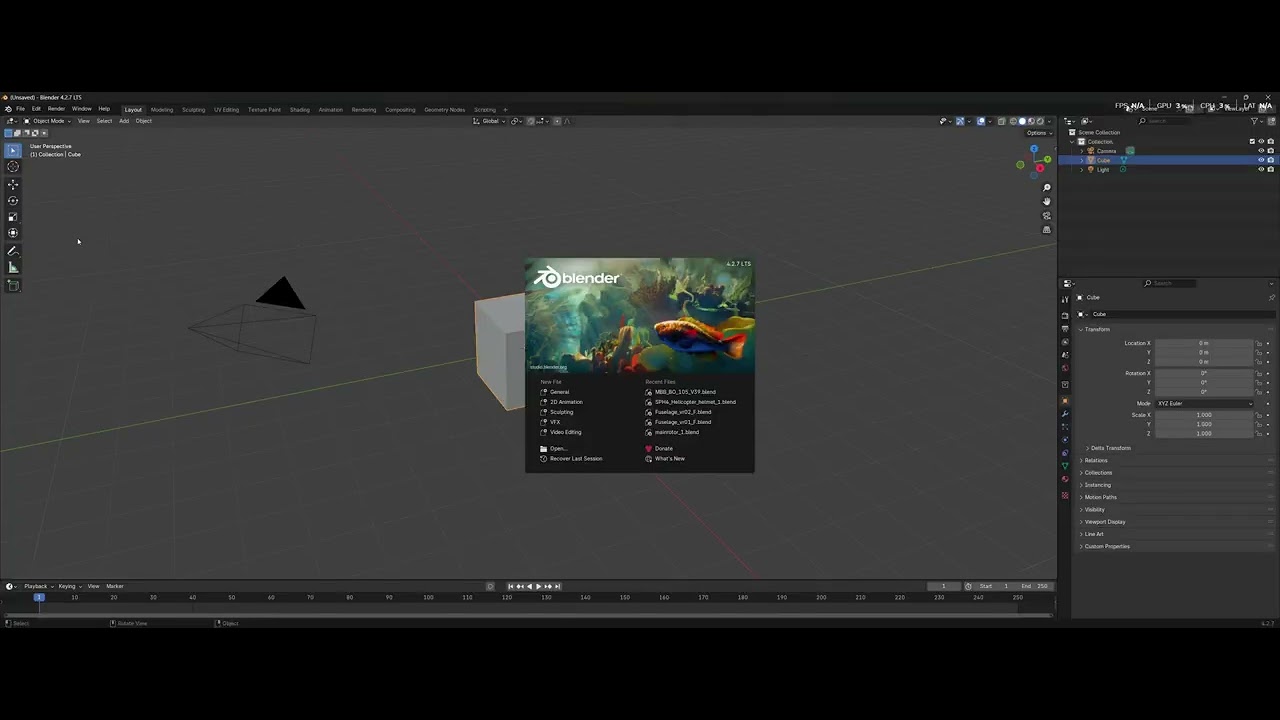Viewport: 1280px width, 720px height.
Task: Open the Particles properties tab
Action: (x=1065, y=427)
